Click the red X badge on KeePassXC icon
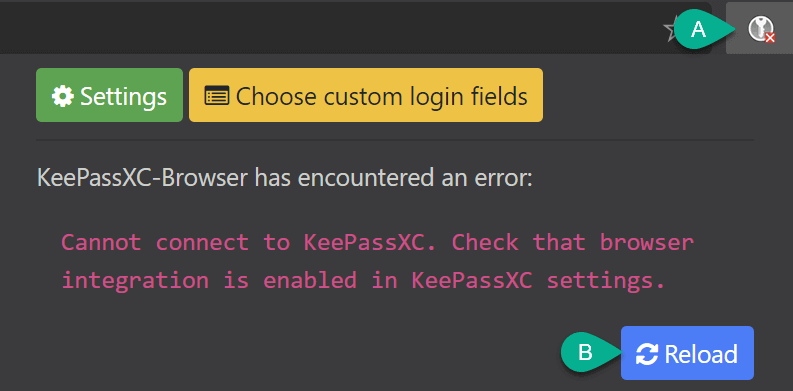The image size is (793, 391). 770,38
